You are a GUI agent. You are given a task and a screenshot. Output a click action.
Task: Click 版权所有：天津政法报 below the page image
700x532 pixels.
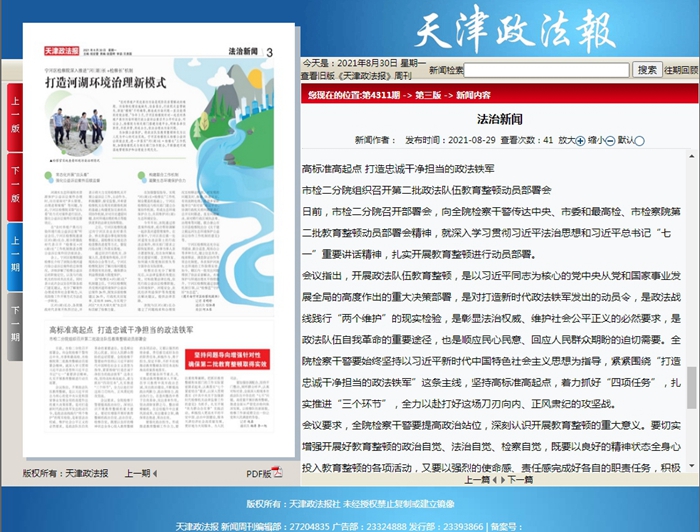pyautogui.click(x=66, y=474)
